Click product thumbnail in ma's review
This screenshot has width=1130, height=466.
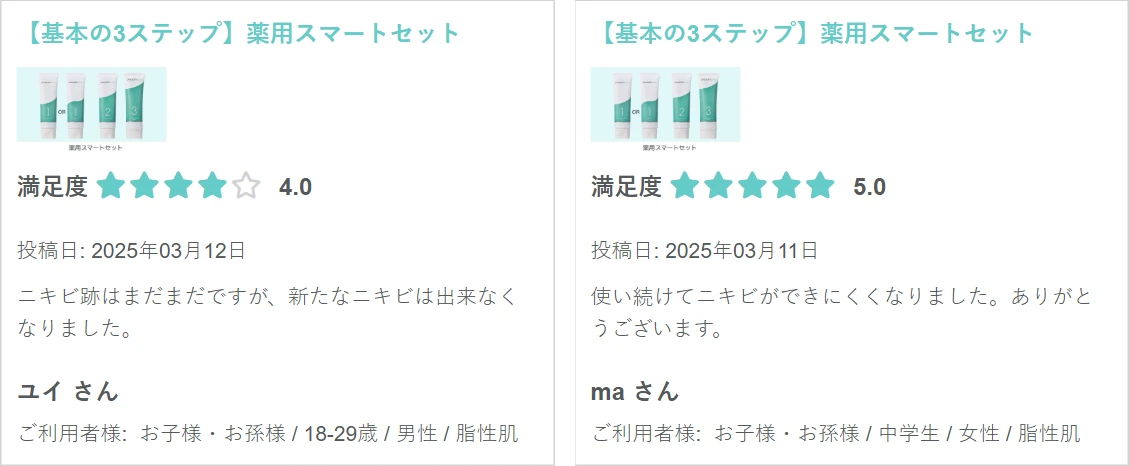[x=665, y=109]
